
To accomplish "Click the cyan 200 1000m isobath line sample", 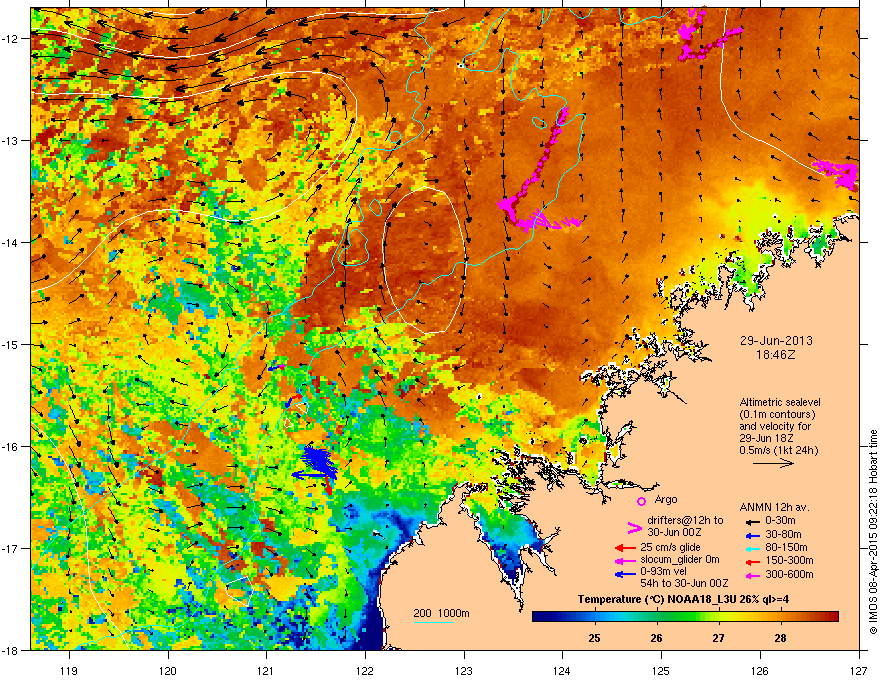I will click(x=434, y=622).
